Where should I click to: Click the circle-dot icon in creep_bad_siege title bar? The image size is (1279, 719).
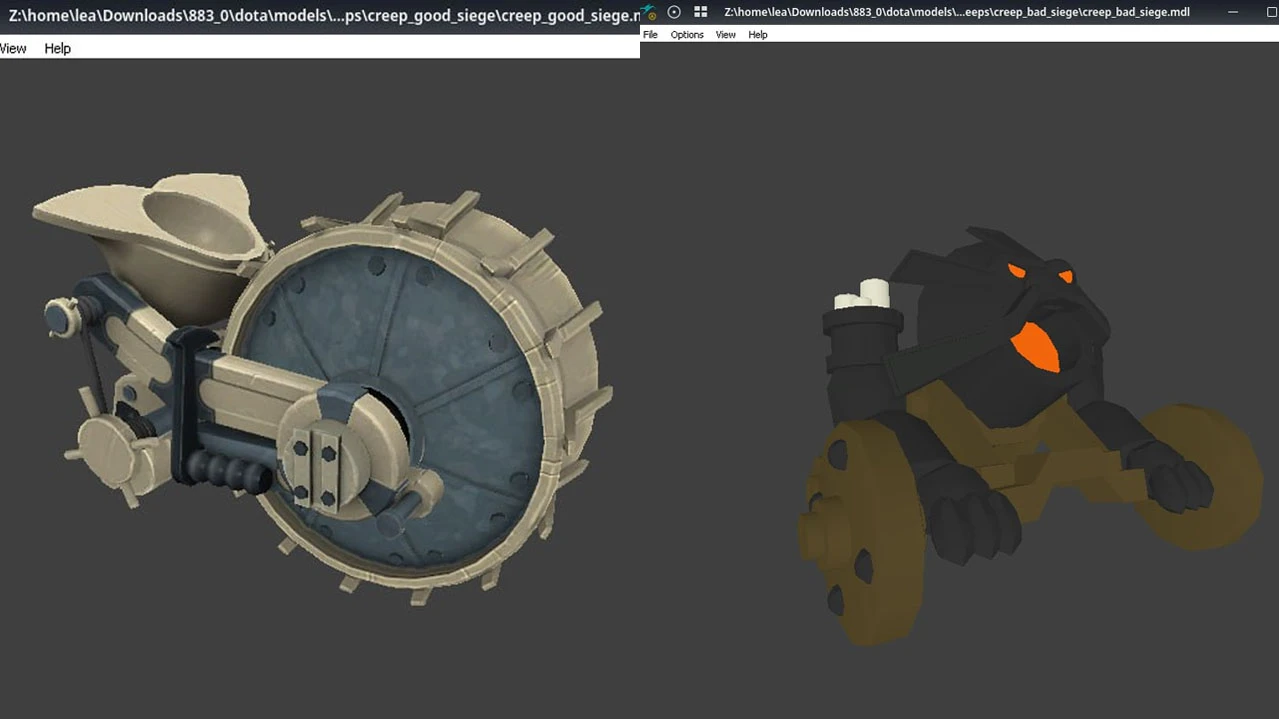pyautogui.click(x=674, y=12)
